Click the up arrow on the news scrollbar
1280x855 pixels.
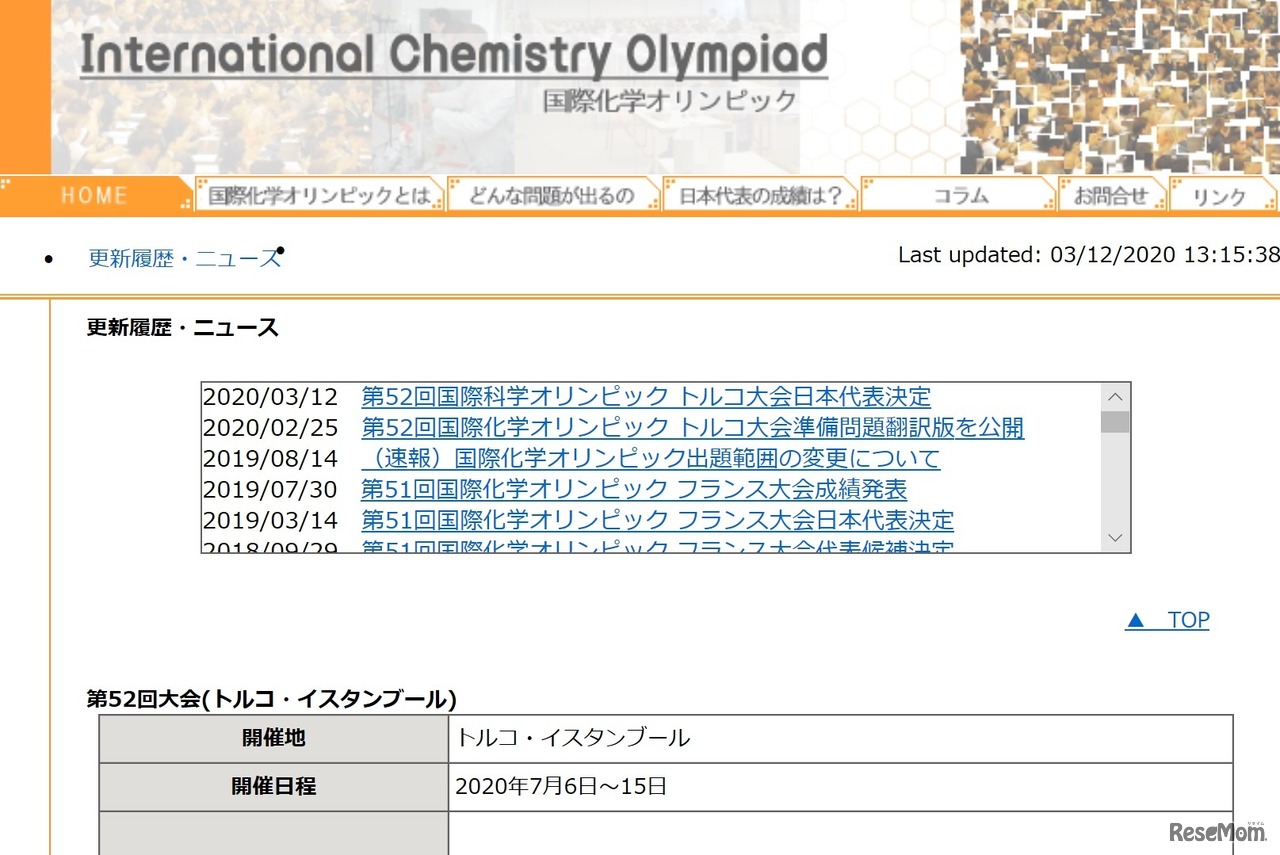(x=1114, y=396)
